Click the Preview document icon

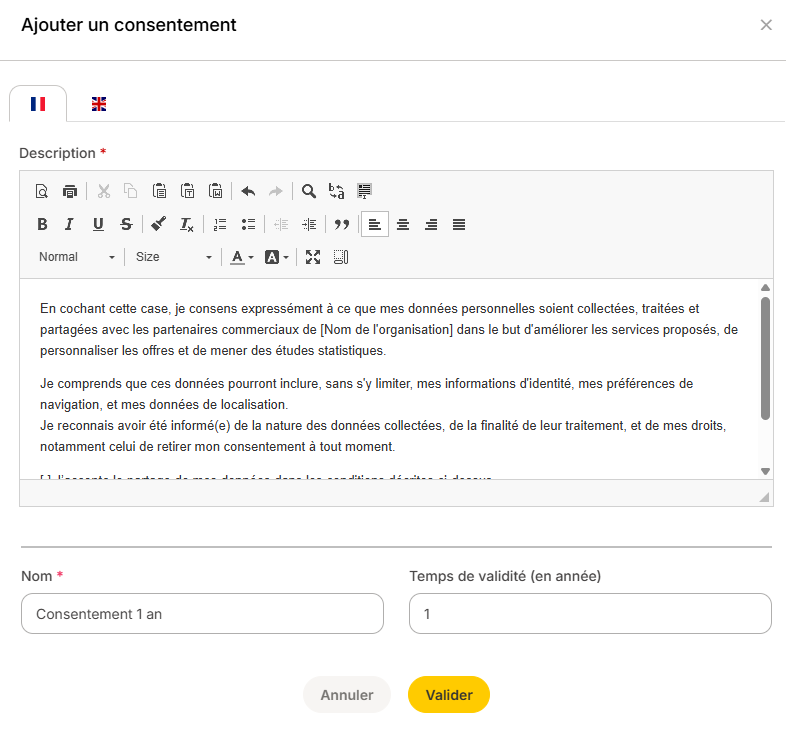[42, 191]
